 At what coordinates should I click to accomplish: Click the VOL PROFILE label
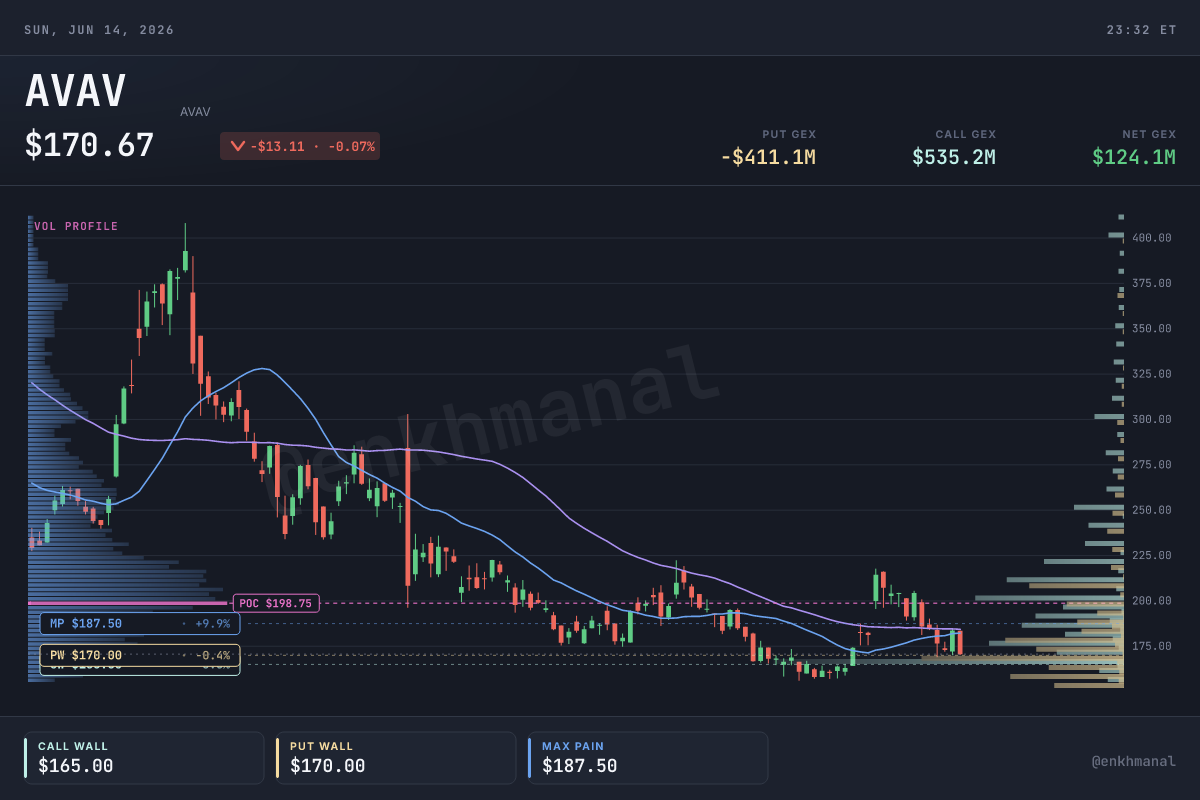coord(76,227)
